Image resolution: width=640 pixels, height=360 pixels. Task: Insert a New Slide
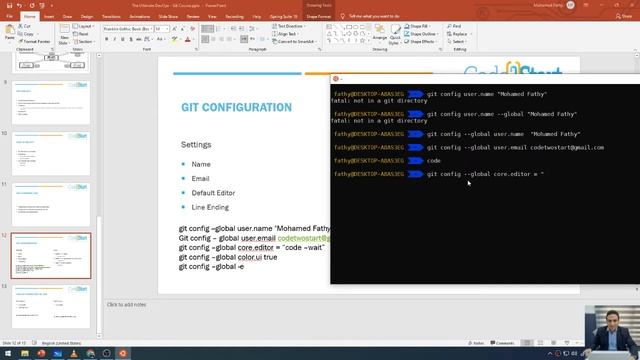coord(64,34)
